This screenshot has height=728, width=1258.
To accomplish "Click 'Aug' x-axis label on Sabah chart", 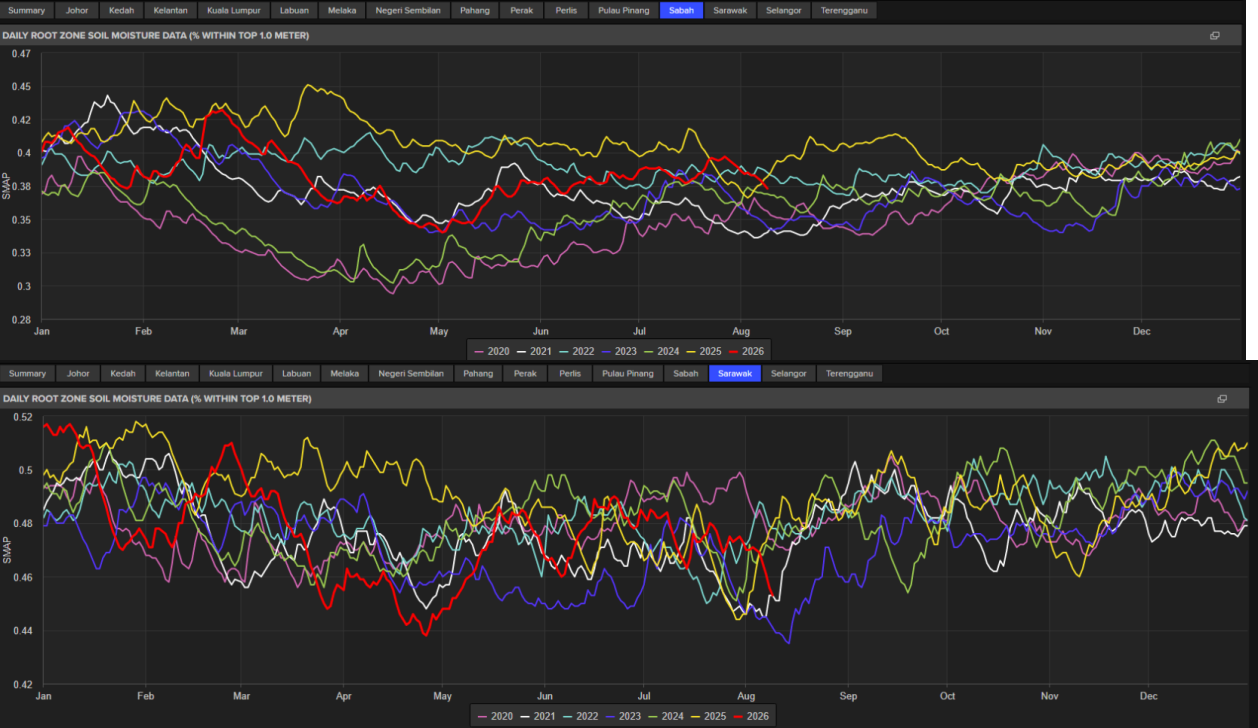I will pyautogui.click(x=741, y=330).
